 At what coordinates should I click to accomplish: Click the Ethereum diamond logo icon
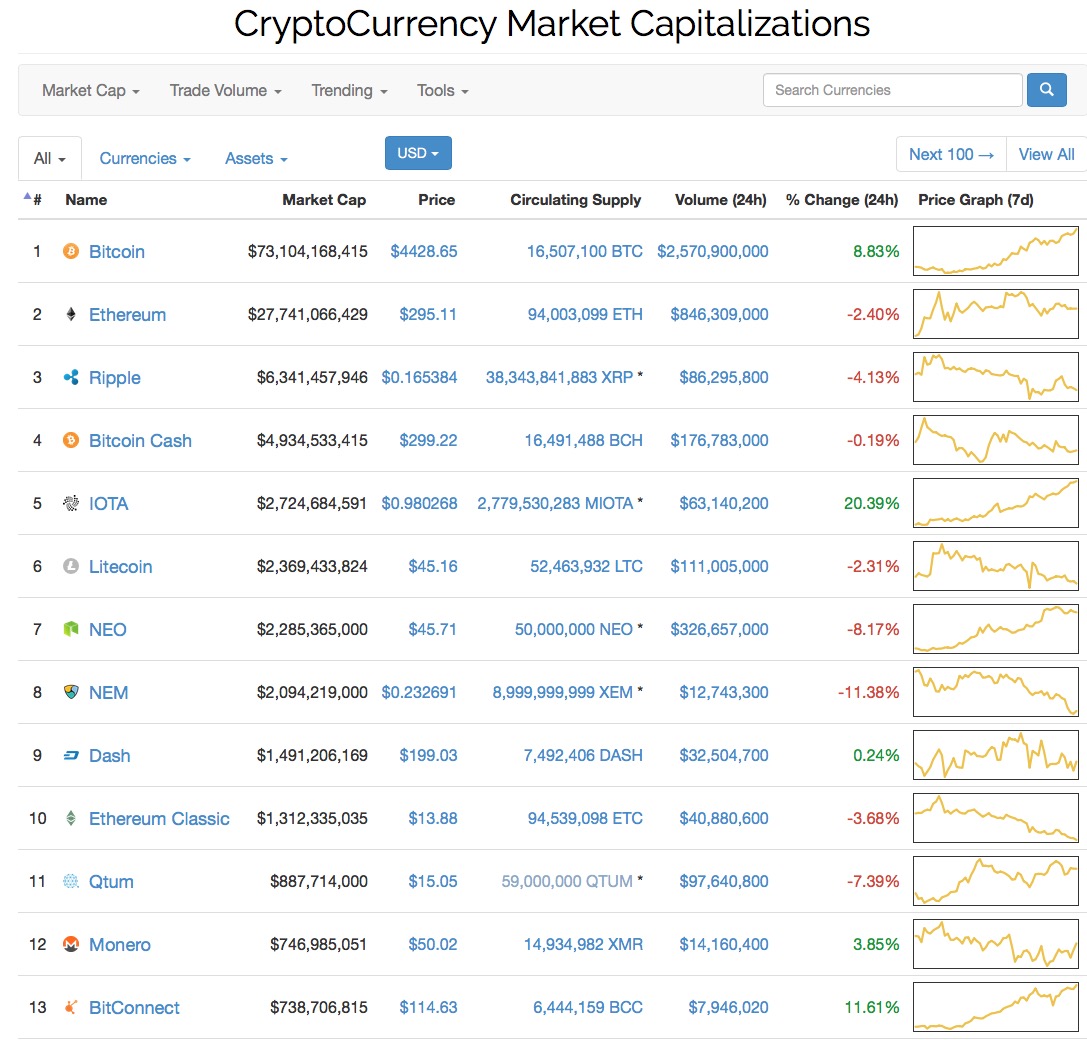pyautogui.click(x=71, y=314)
